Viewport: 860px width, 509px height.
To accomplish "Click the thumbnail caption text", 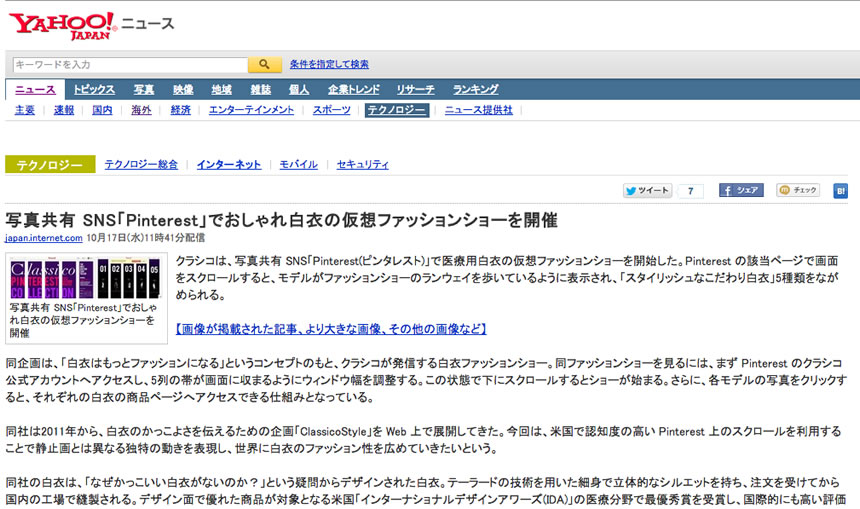I will click(83, 320).
